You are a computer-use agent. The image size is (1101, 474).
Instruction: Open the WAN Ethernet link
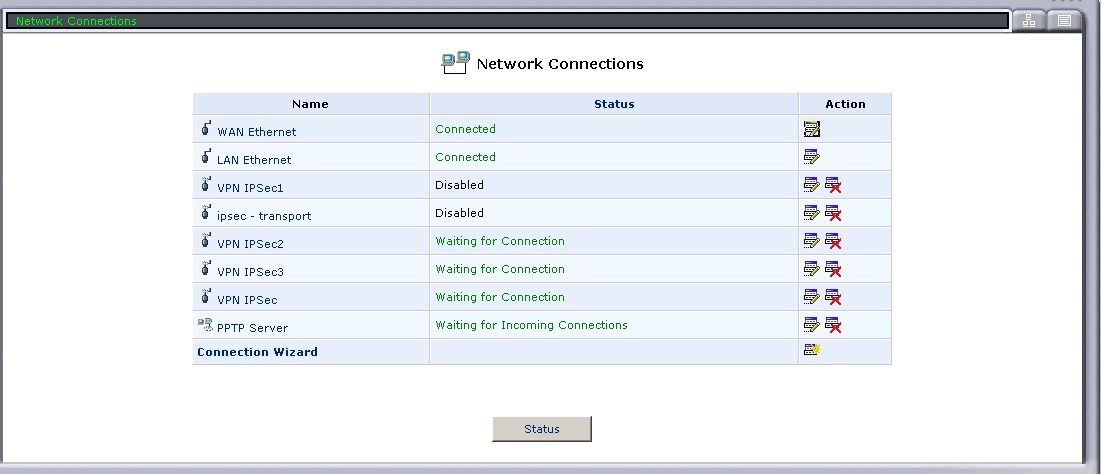[256, 132]
